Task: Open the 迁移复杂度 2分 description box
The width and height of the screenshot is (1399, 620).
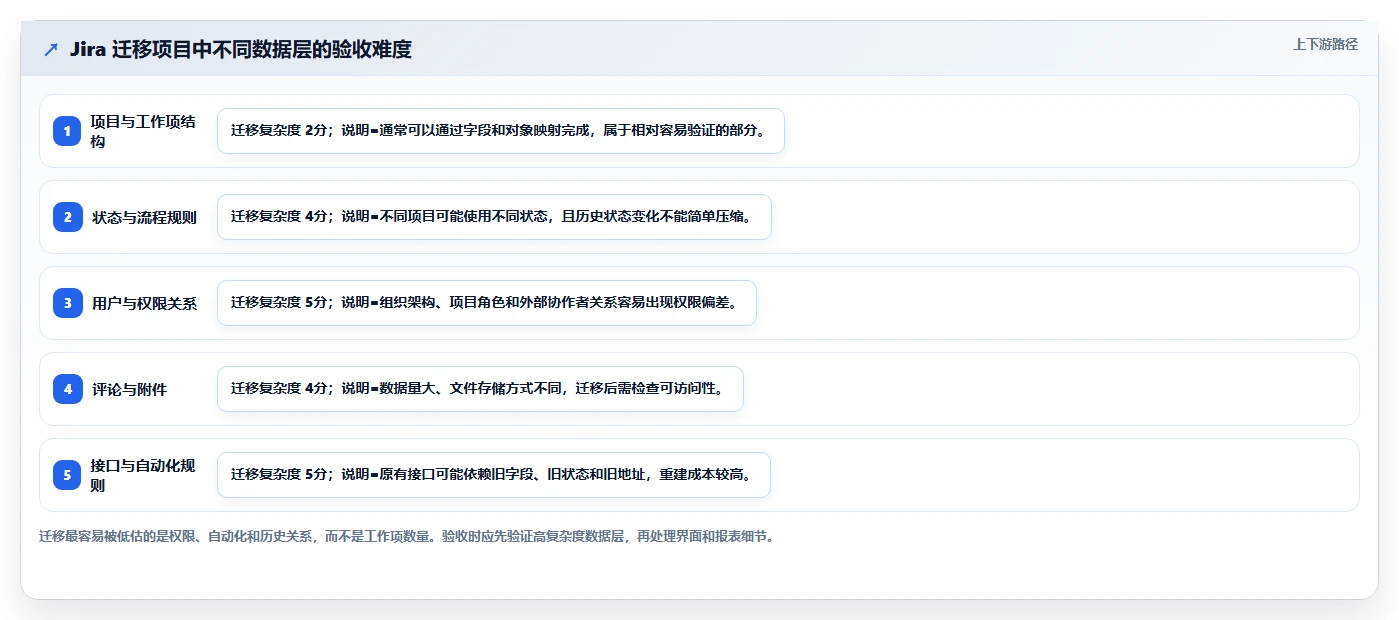Action: pyautogui.click(x=501, y=131)
